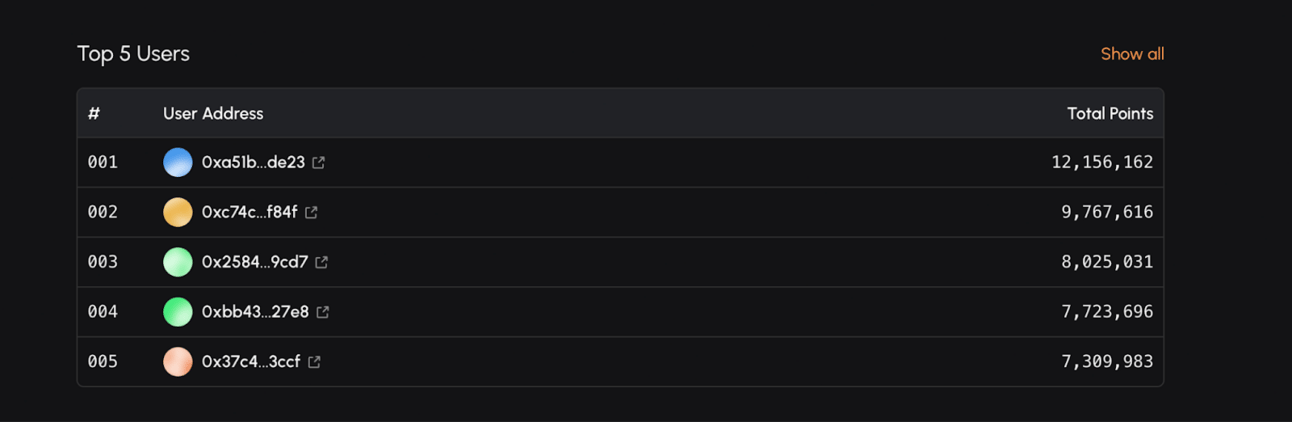
Task: Click bright green avatar of rank 004
Action: pyautogui.click(x=178, y=312)
